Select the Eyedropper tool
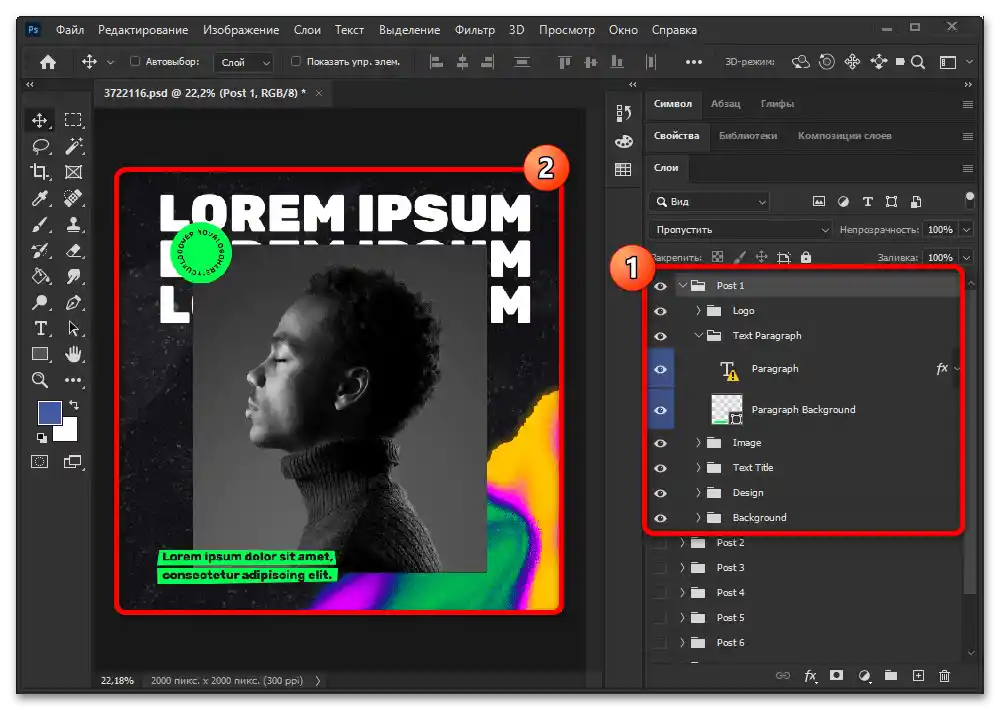The width and height of the screenshot is (1000, 710). coord(40,198)
